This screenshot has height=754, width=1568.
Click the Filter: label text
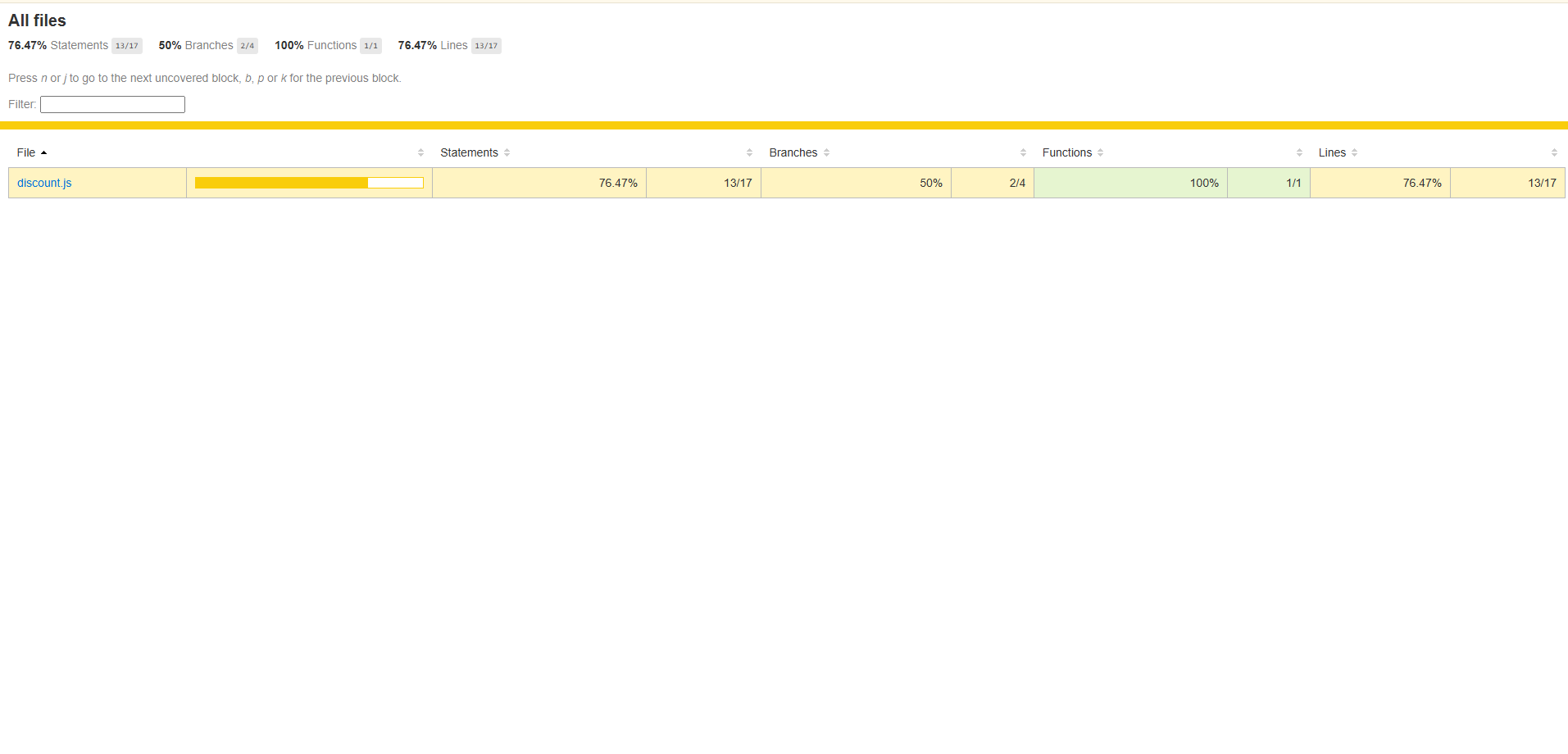point(22,104)
